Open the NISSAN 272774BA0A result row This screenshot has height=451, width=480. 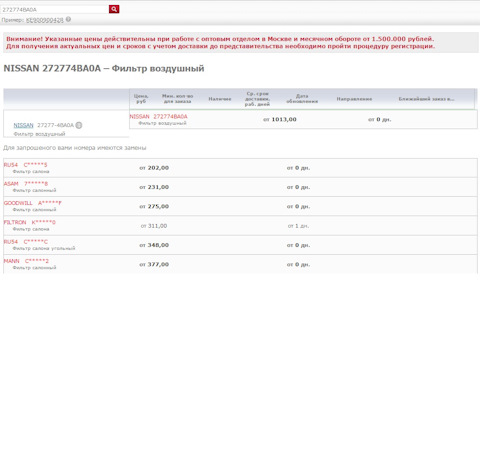pyautogui.click(x=303, y=119)
